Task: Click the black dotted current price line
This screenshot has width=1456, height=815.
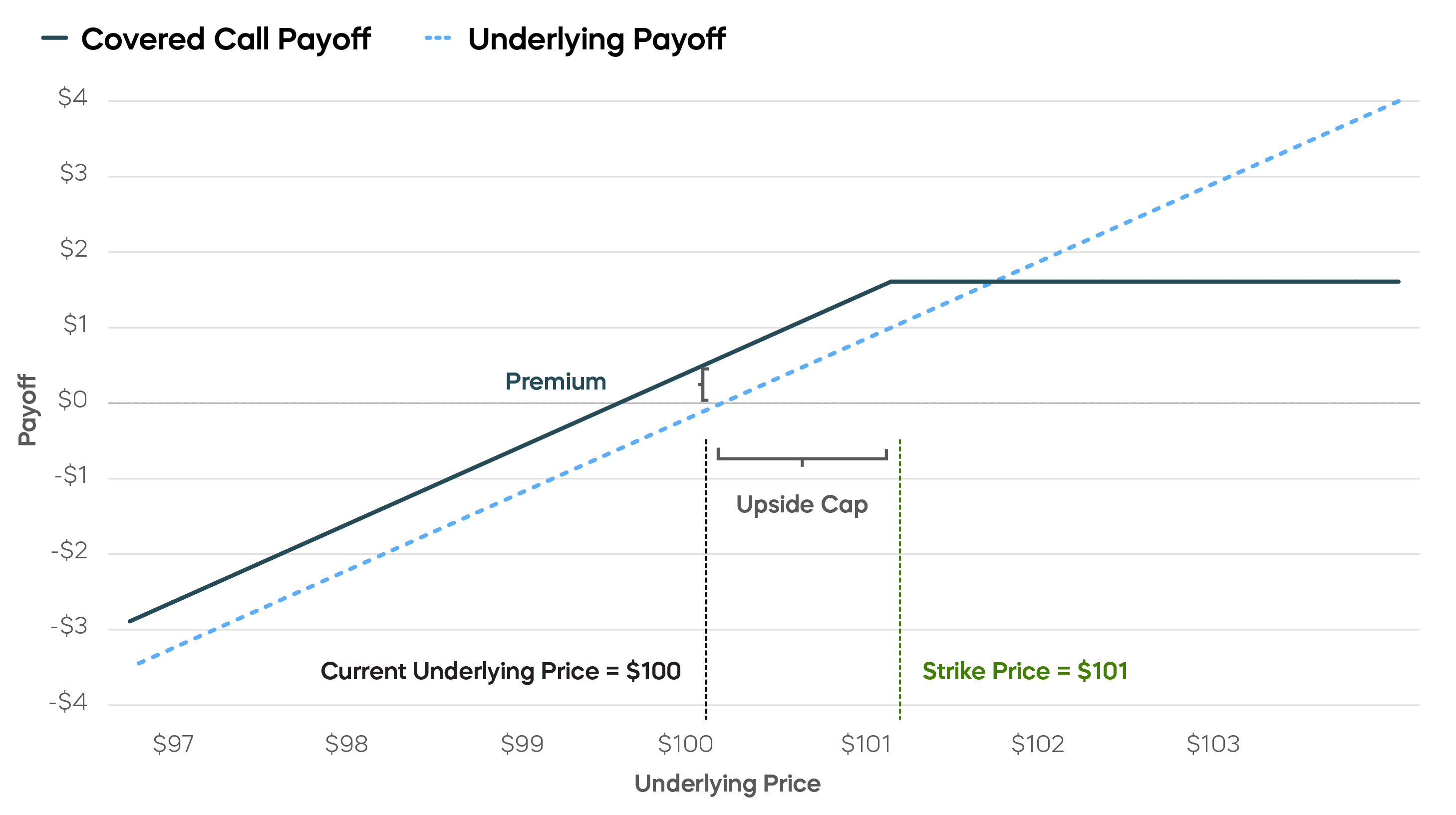Action: (706, 579)
